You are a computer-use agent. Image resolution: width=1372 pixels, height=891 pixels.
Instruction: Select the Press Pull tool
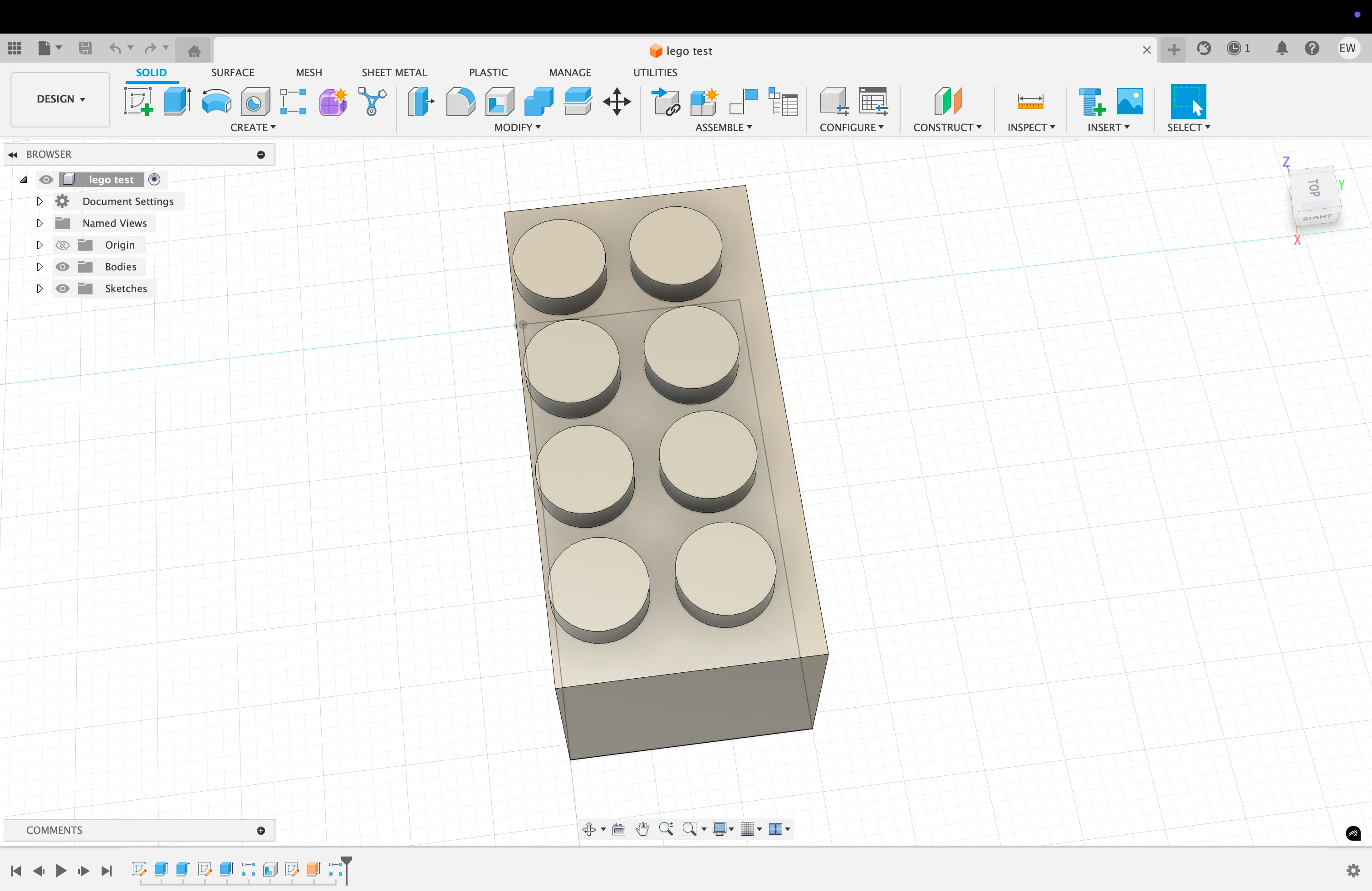tap(421, 102)
